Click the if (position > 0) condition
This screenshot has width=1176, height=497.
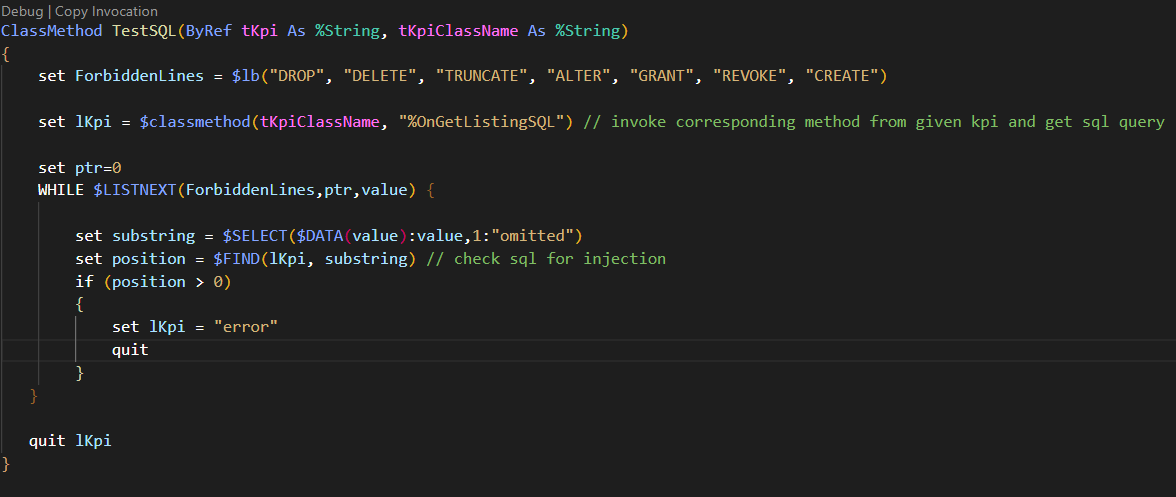pos(153,282)
